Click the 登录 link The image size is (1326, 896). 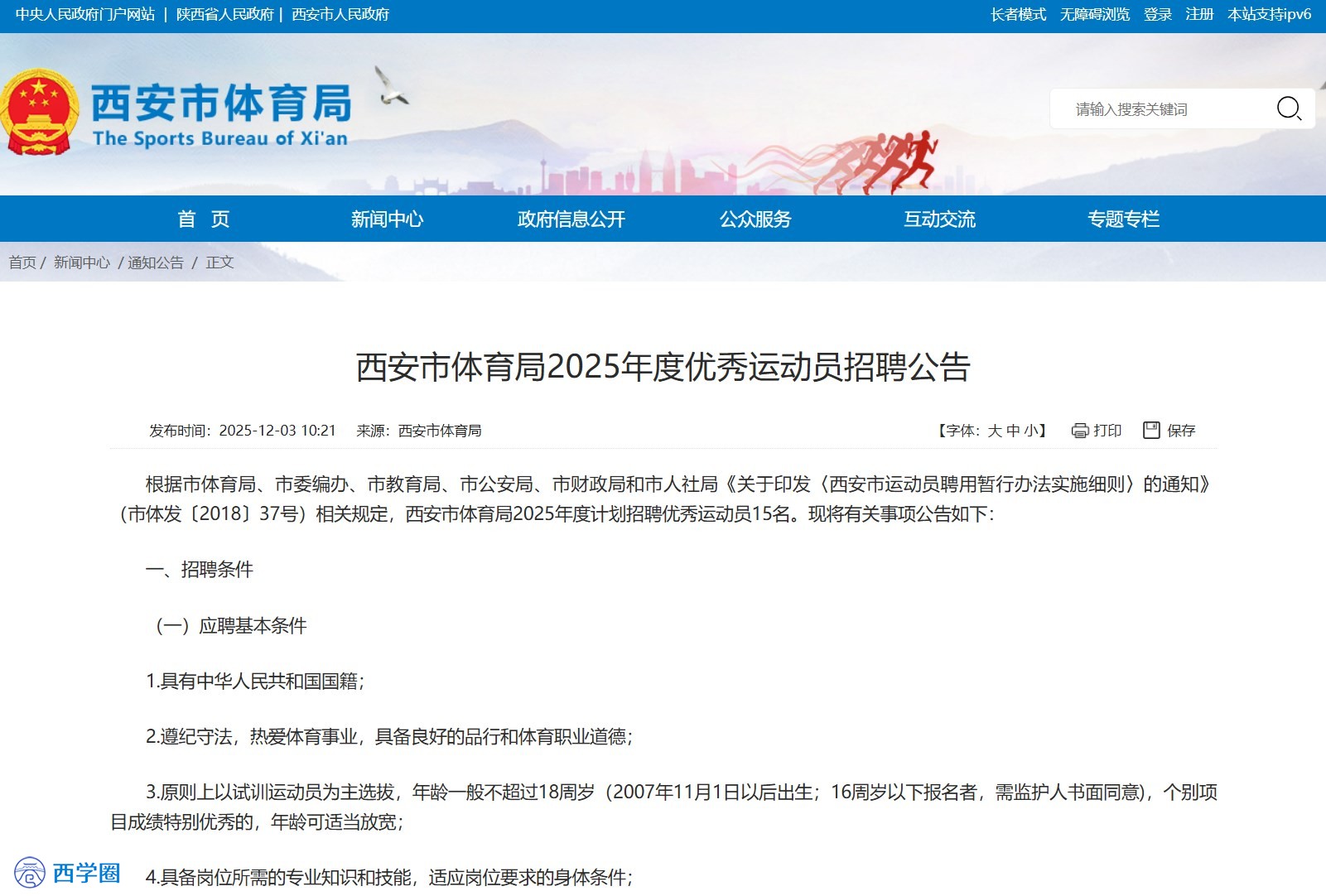1157,14
